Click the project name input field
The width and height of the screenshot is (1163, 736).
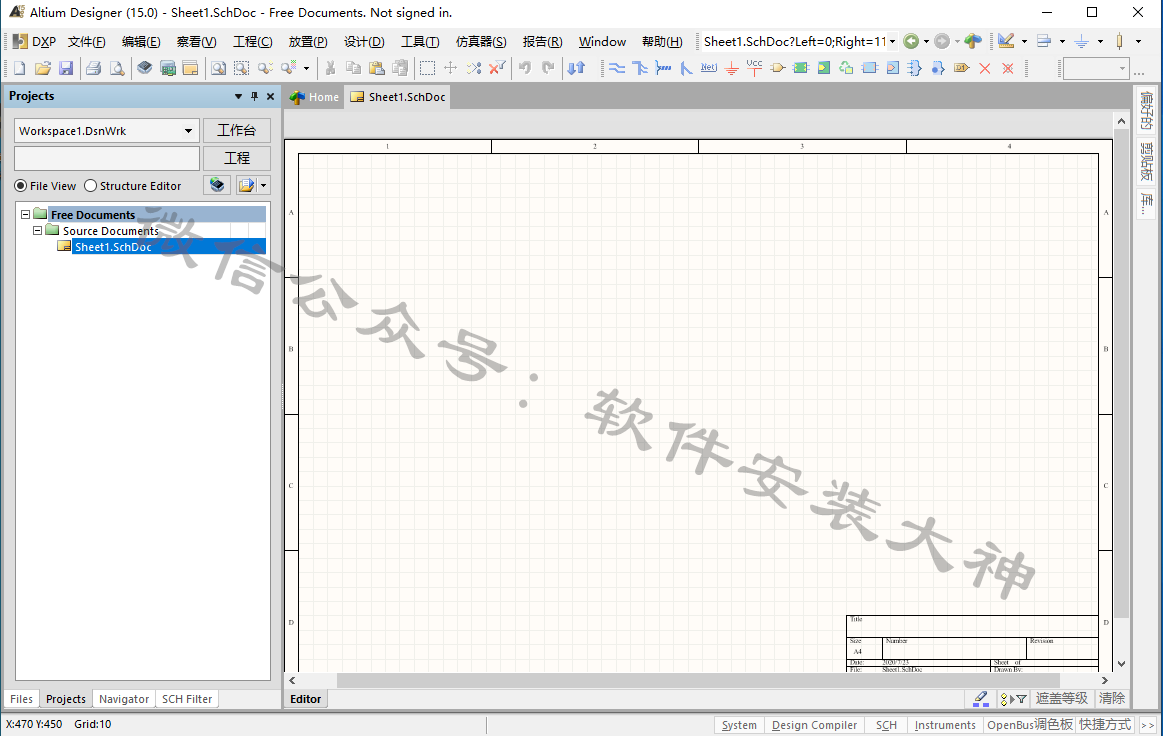point(107,158)
